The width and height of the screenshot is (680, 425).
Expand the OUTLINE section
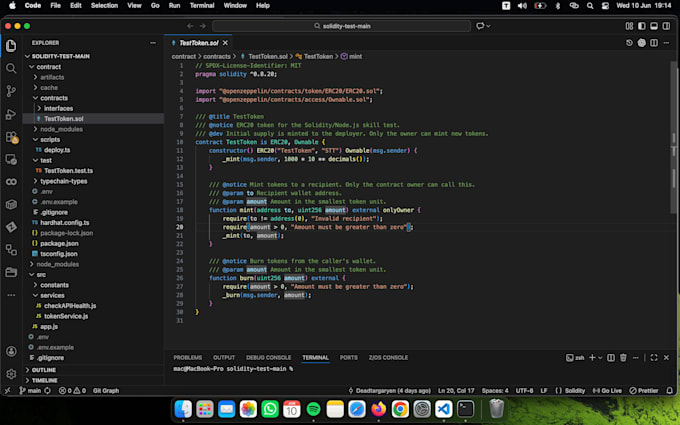pyautogui.click(x=43, y=370)
